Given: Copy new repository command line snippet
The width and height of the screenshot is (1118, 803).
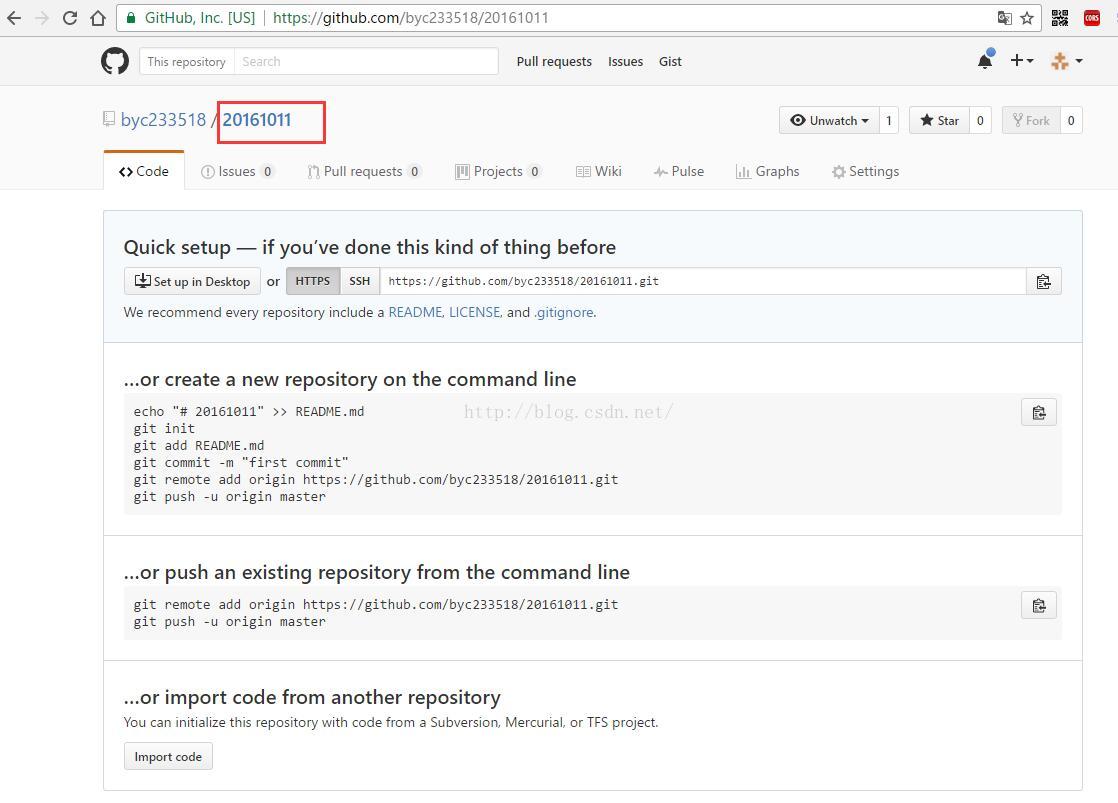Looking at the screenshot, I should pyautogui.click(x=1039, y=412).
